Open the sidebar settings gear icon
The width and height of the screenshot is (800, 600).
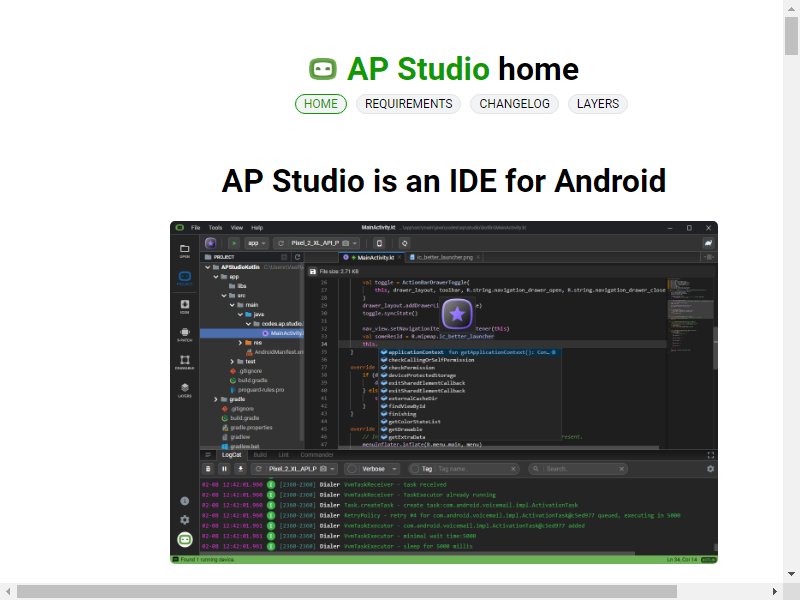point(185,520)
